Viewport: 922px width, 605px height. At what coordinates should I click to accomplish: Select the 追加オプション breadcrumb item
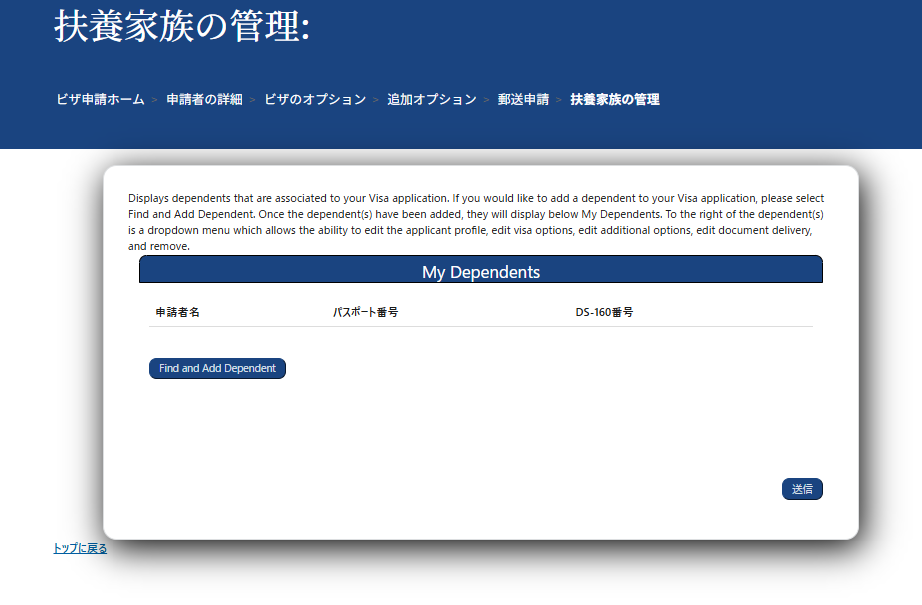point(431,100)
